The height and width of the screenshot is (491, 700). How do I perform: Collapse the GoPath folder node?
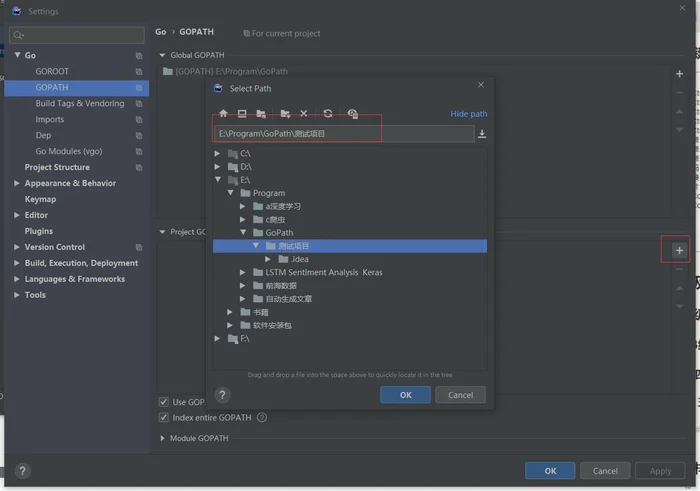coord(243,233)
